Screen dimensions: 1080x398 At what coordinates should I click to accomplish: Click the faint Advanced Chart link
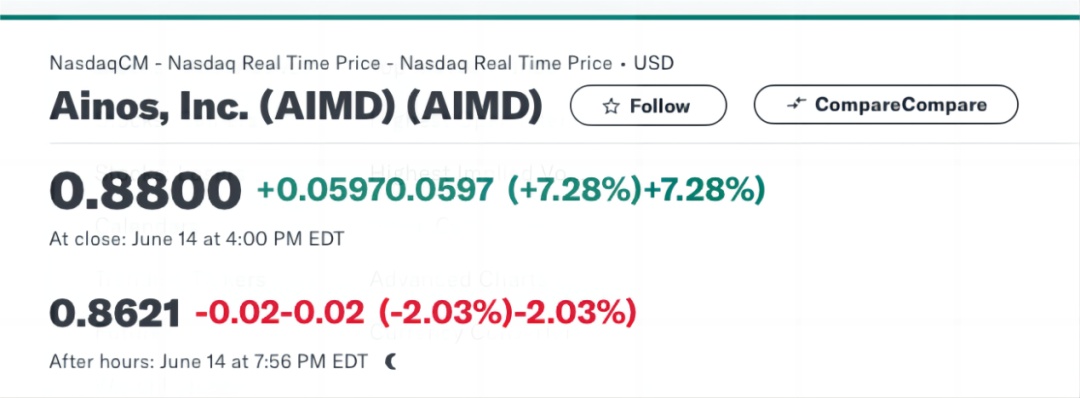point(458,280)
